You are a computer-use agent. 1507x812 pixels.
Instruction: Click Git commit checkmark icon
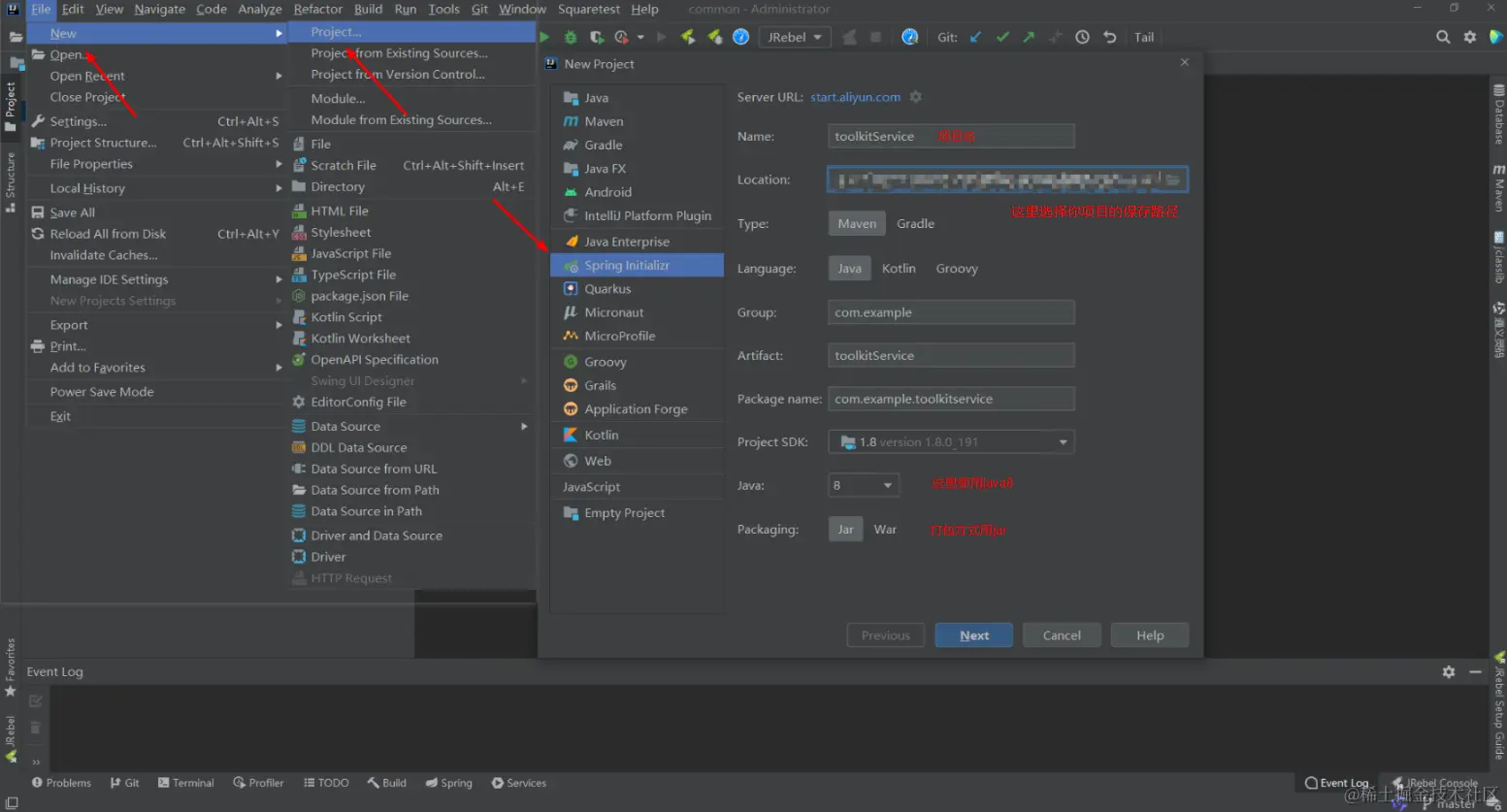coord(1002,37)
